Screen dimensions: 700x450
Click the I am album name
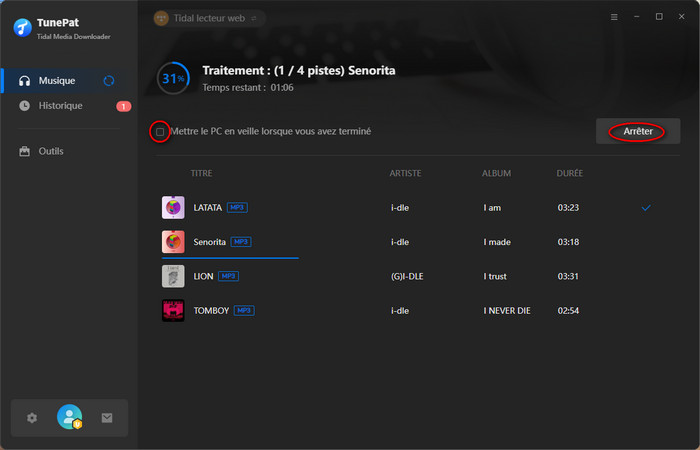492,208
